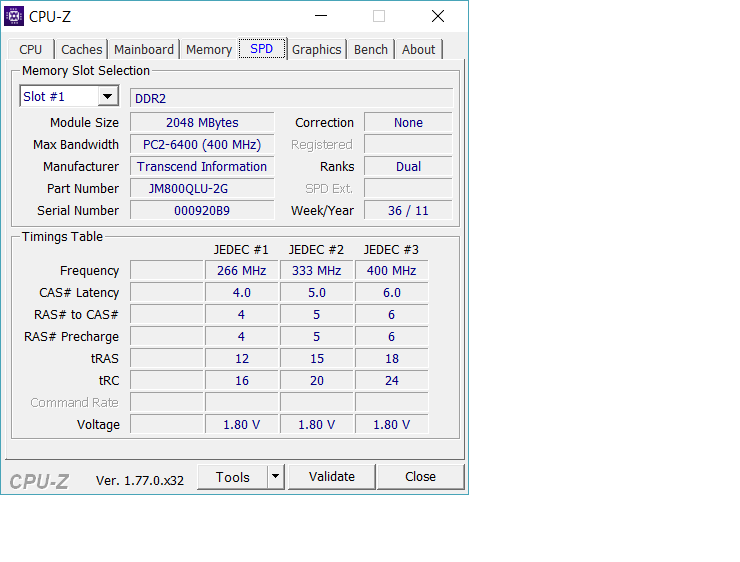Click the Timings Table group label

[62, 237]
